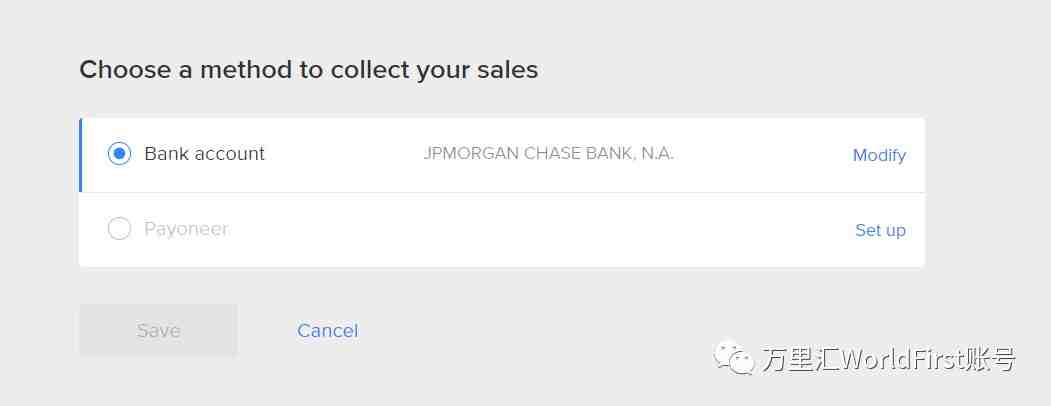Click the WorldFirst watermark text

pos(888,360)
